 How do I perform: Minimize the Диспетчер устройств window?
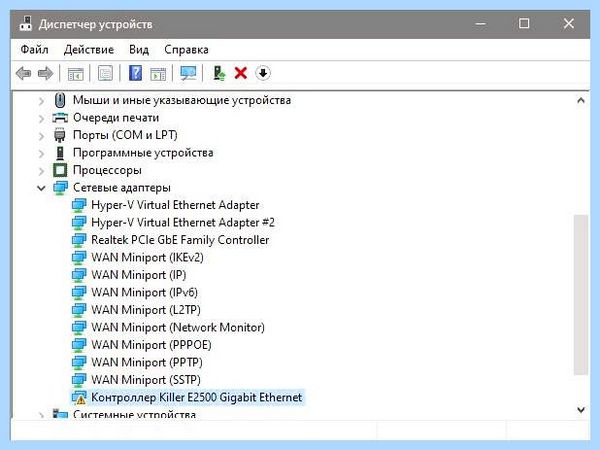coord(481,24)
